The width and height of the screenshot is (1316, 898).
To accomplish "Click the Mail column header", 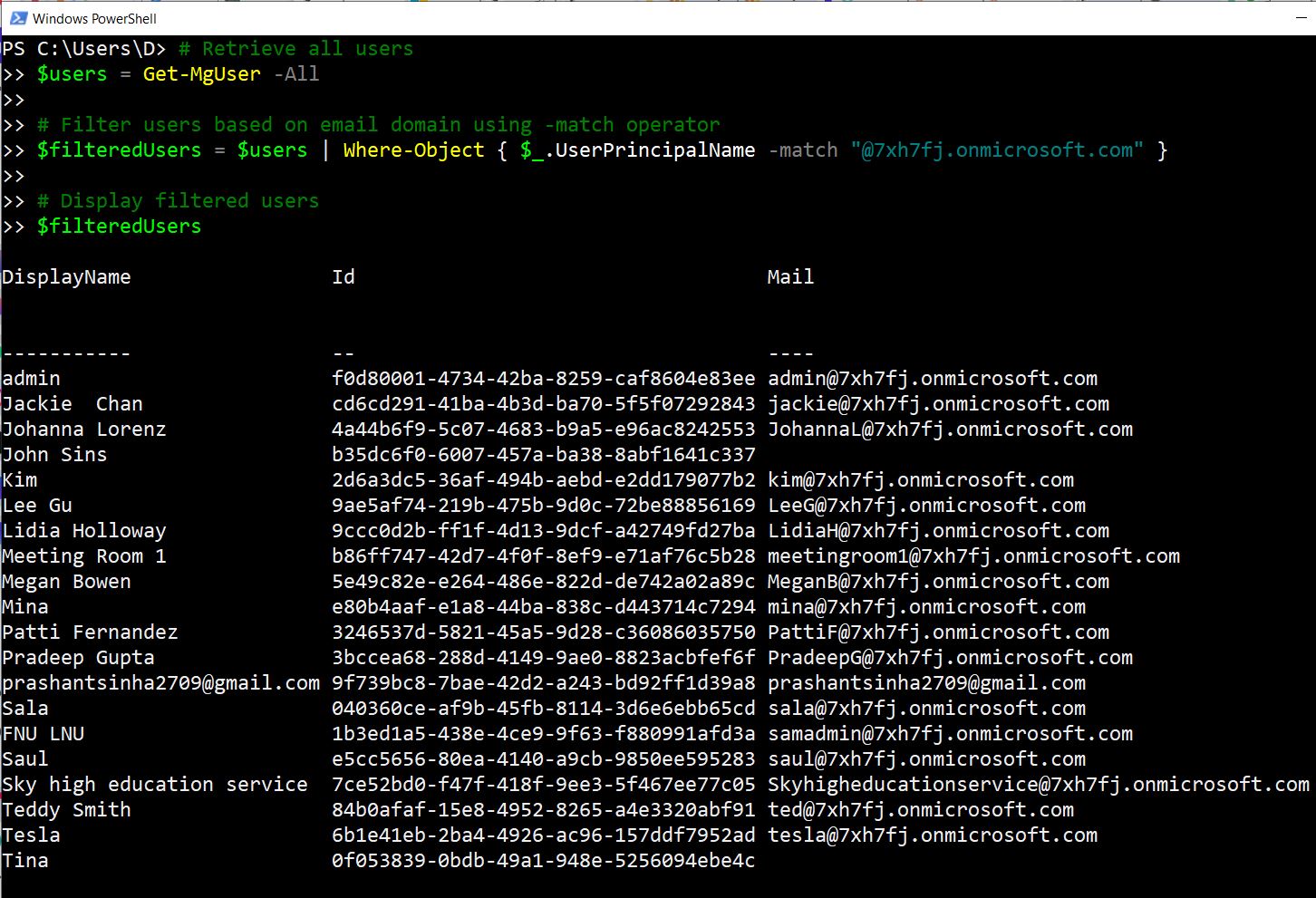I will (x=789, y=277).
